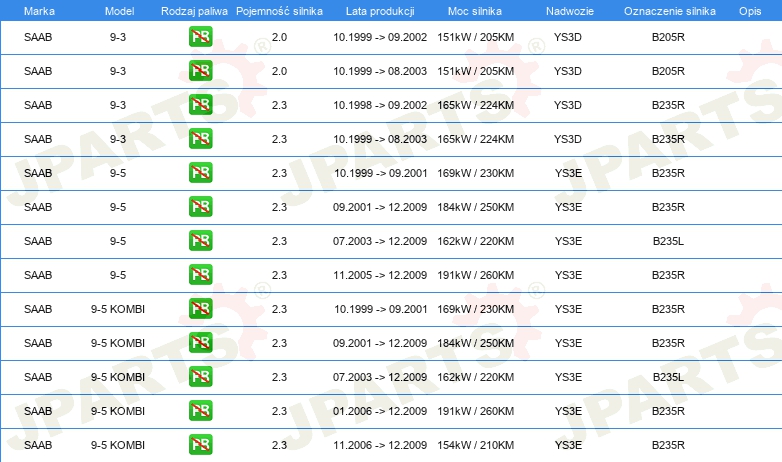The image size is (782, 462).
Task: Click petrol icon in 9-5 184kW / 250KM row
Action: 200,207
